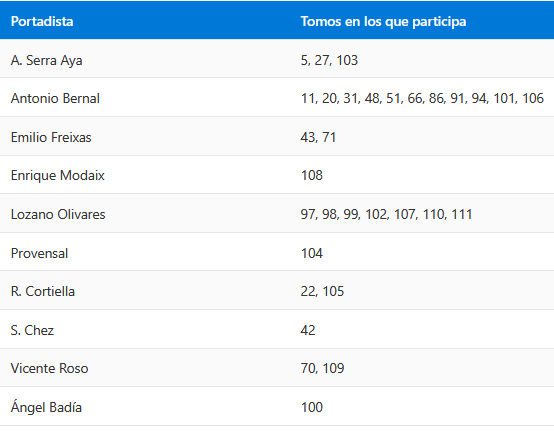Click the 104 volume cell
Screen dimensions: 554x448
click(312, 253)
